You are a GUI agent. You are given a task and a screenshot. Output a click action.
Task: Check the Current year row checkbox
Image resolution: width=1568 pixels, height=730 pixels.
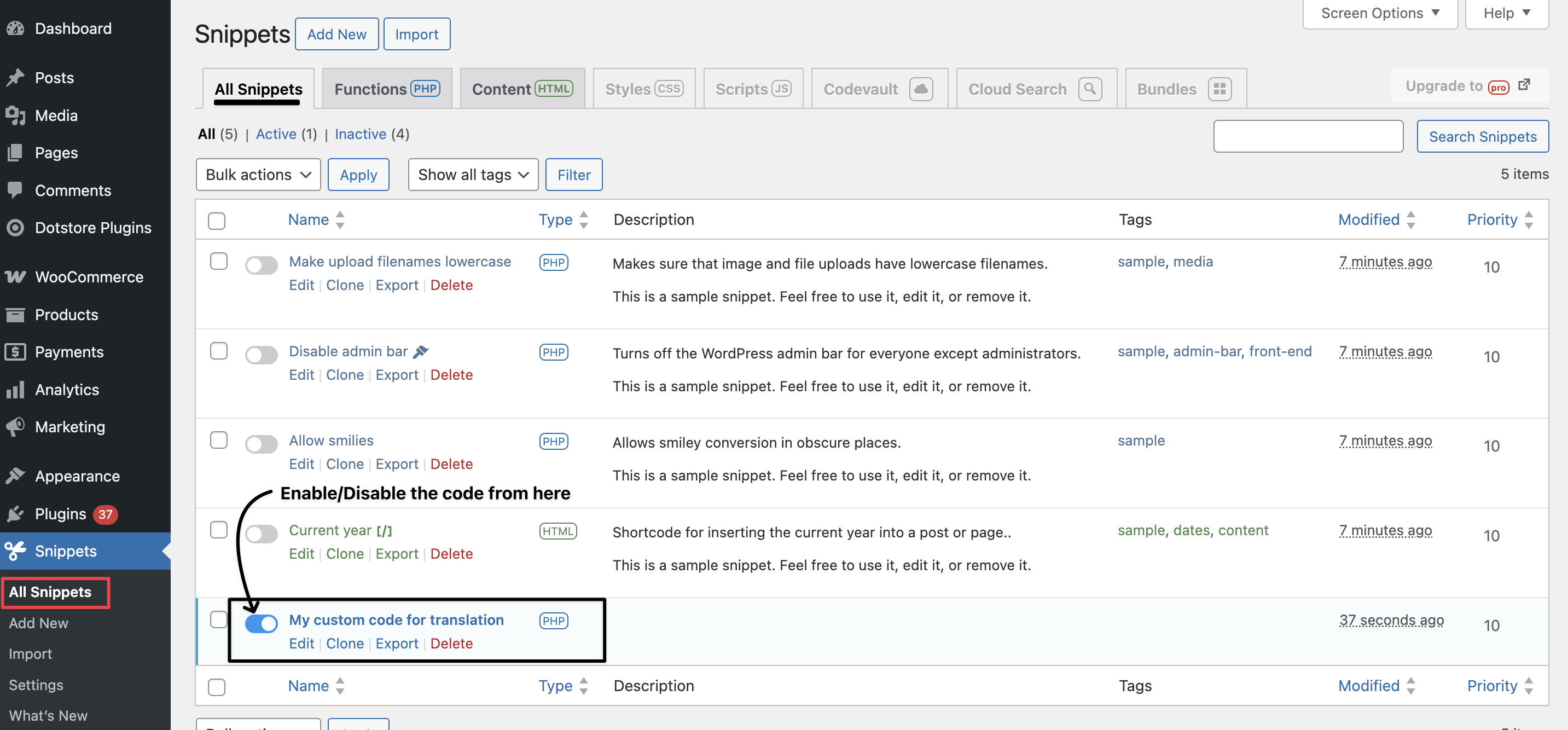click(218, 530)
